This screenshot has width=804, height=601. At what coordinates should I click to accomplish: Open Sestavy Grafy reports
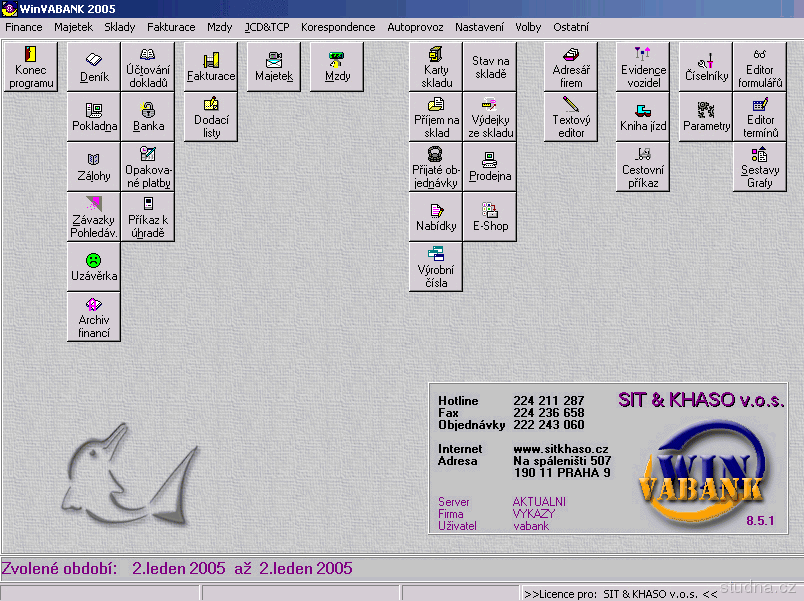click(759, 167)
